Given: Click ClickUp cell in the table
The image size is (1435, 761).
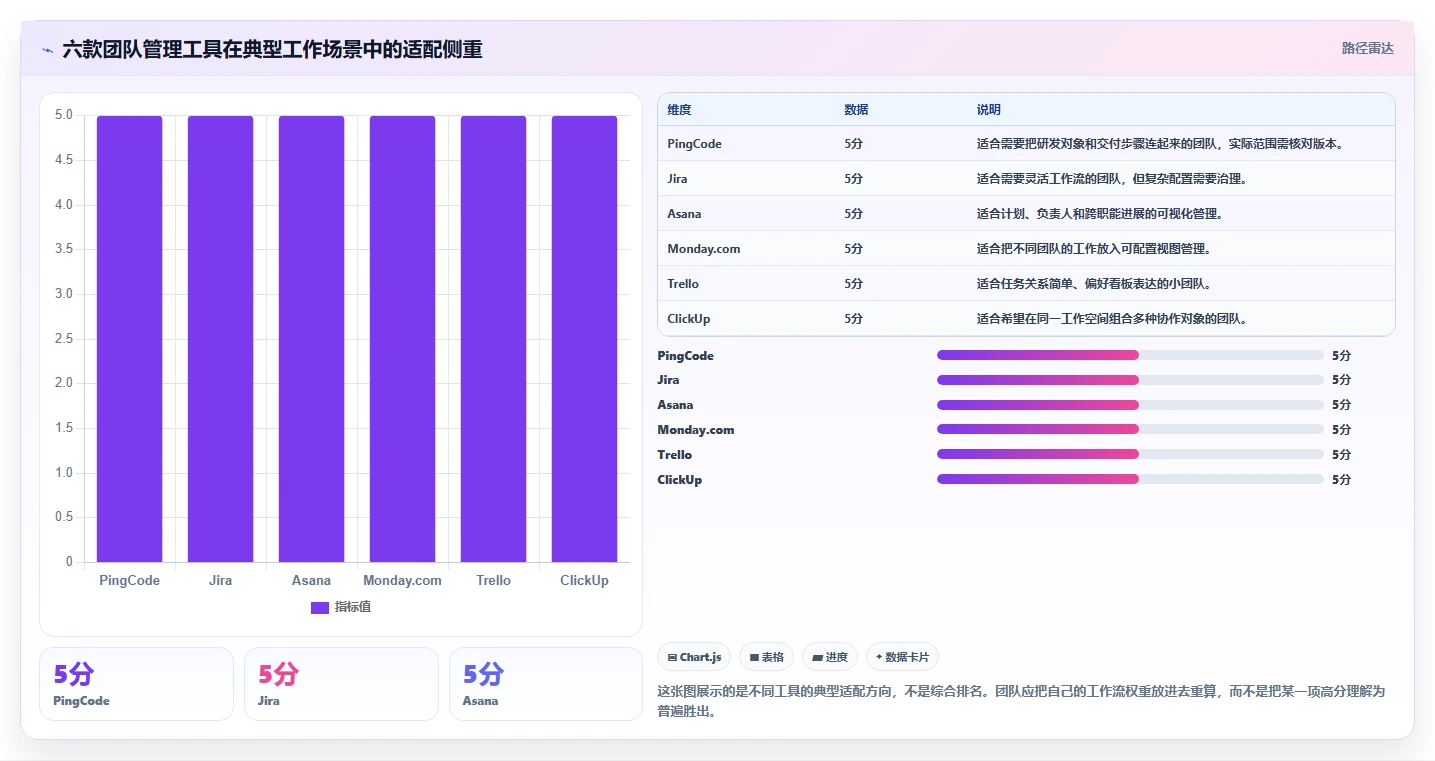Looking at the screenshot, I should pos(689,319).
